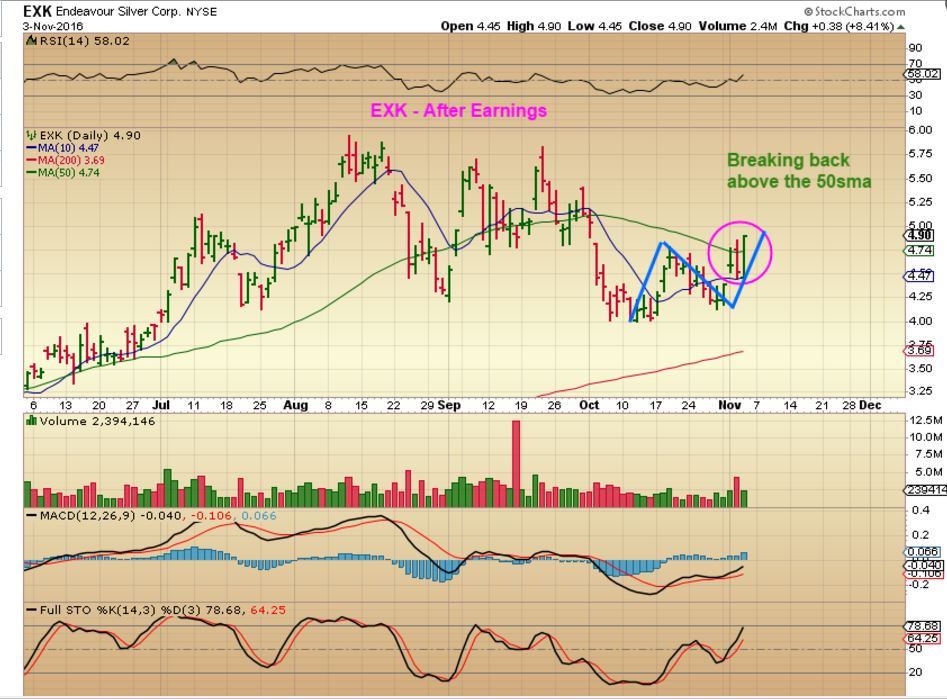Screen dimensions: 947x699
Task: Click the 4.90 last-price tag on price axis
Action: click(x=920, y=235)
